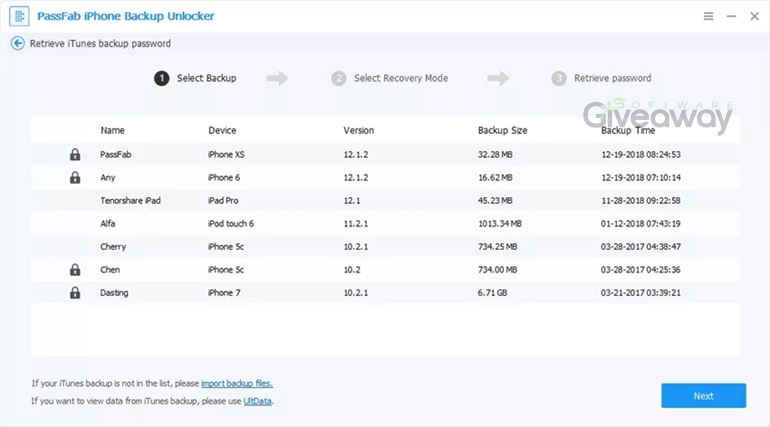Viewport: 770px width, 427px height.
Task: Click the iPhone XS device cell
Action: (x=226, y=155)
